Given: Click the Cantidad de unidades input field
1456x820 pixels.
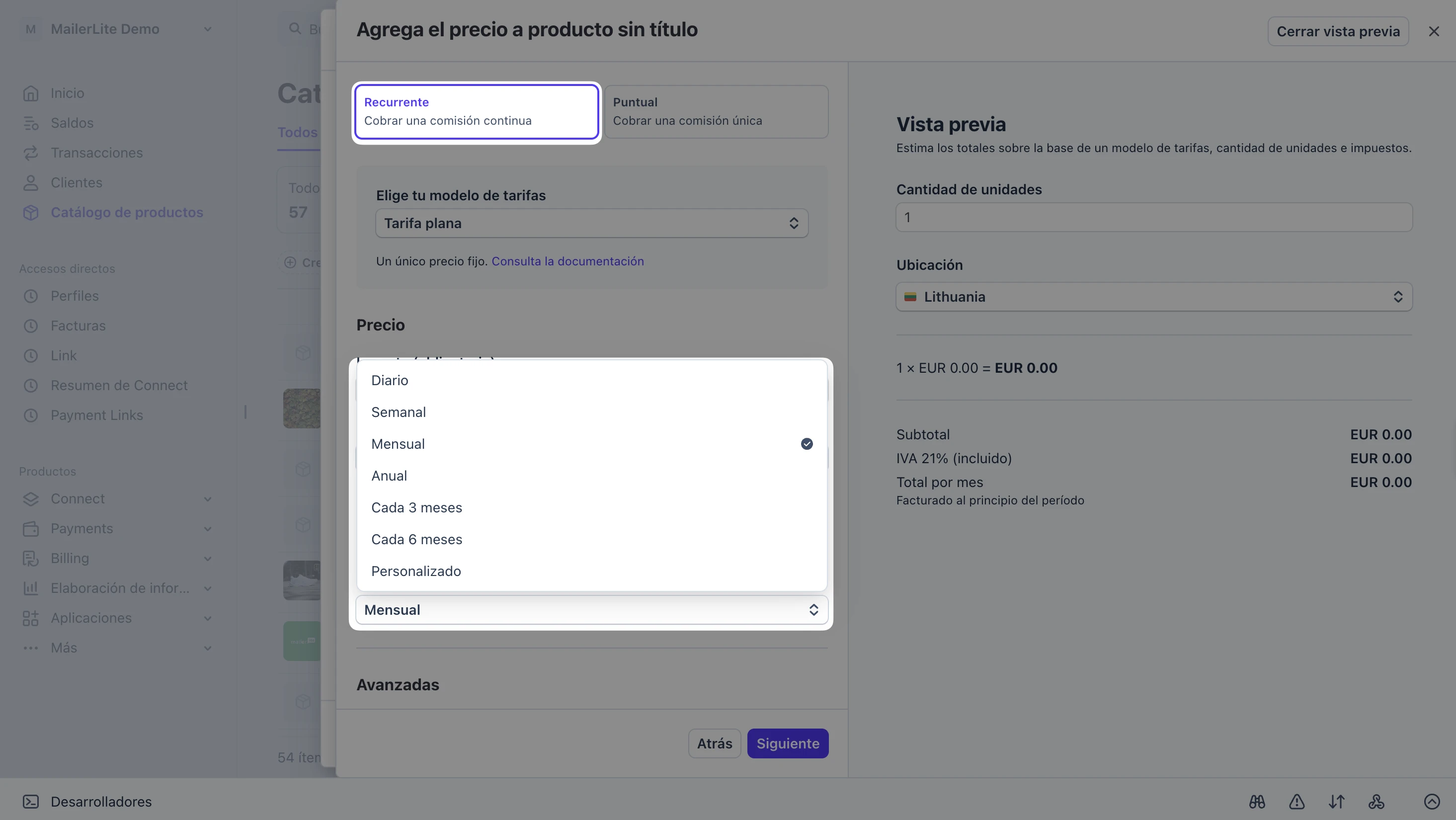Looking at the screenshot, I should pos(1154,217).
